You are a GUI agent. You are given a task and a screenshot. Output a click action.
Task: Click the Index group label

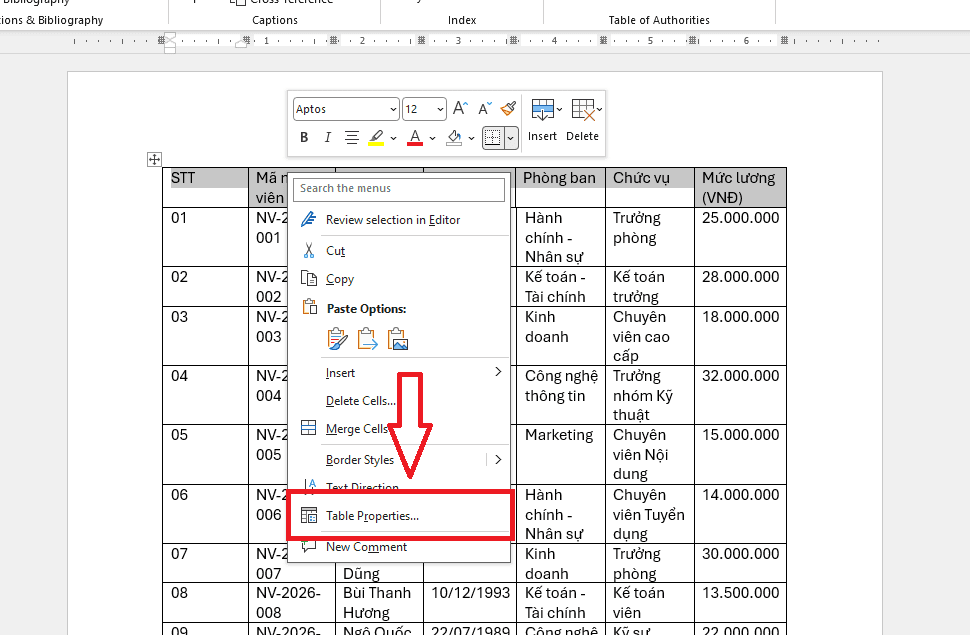coord(461,20)
